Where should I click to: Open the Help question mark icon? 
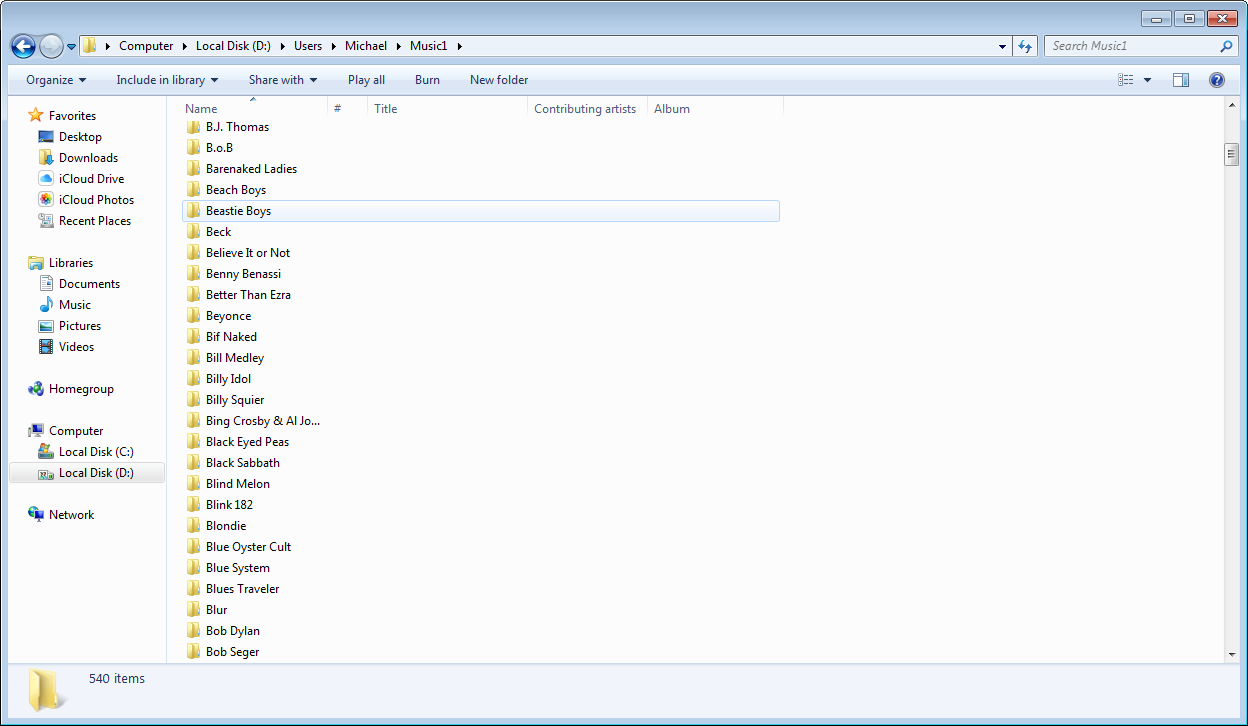point(1217,80)
